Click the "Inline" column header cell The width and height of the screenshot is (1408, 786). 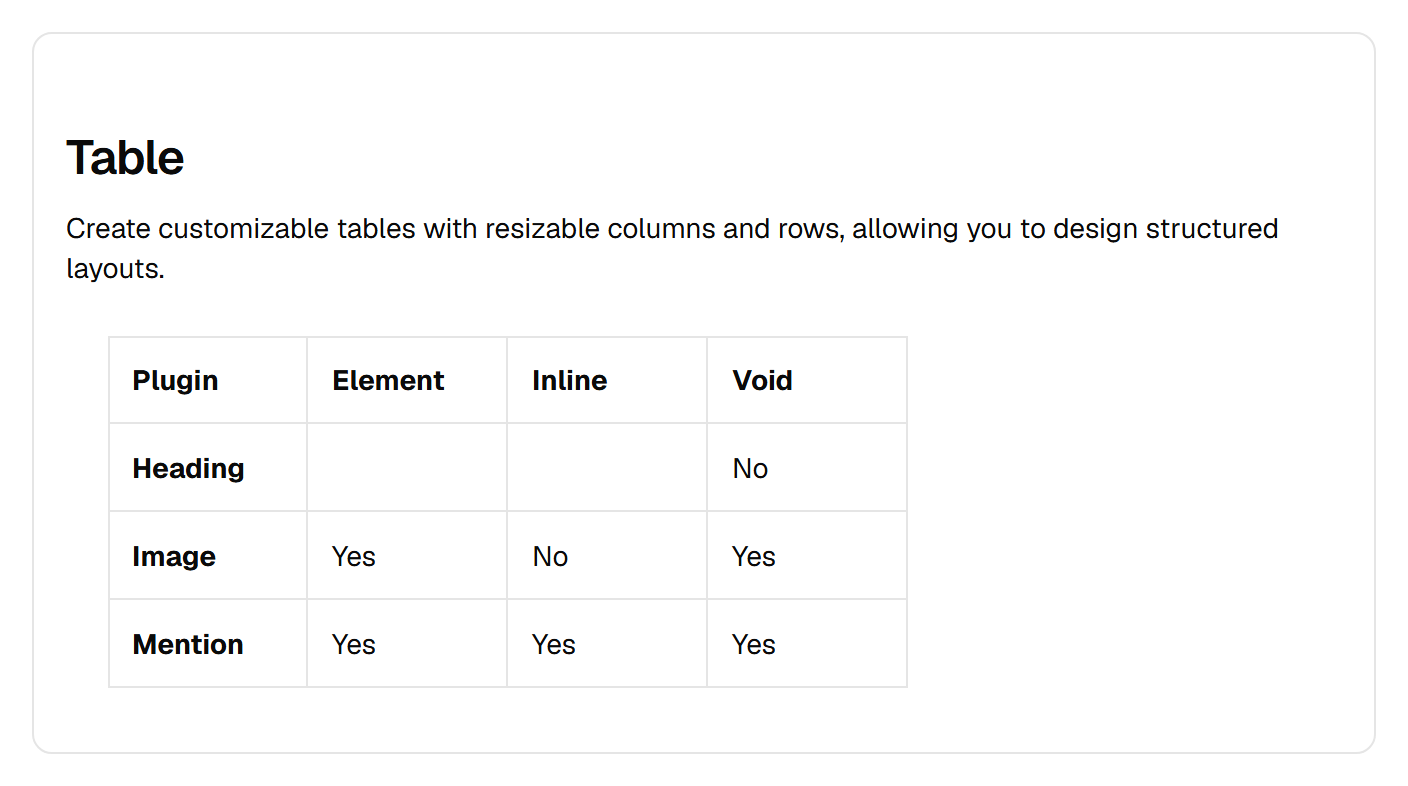point(607,380)
